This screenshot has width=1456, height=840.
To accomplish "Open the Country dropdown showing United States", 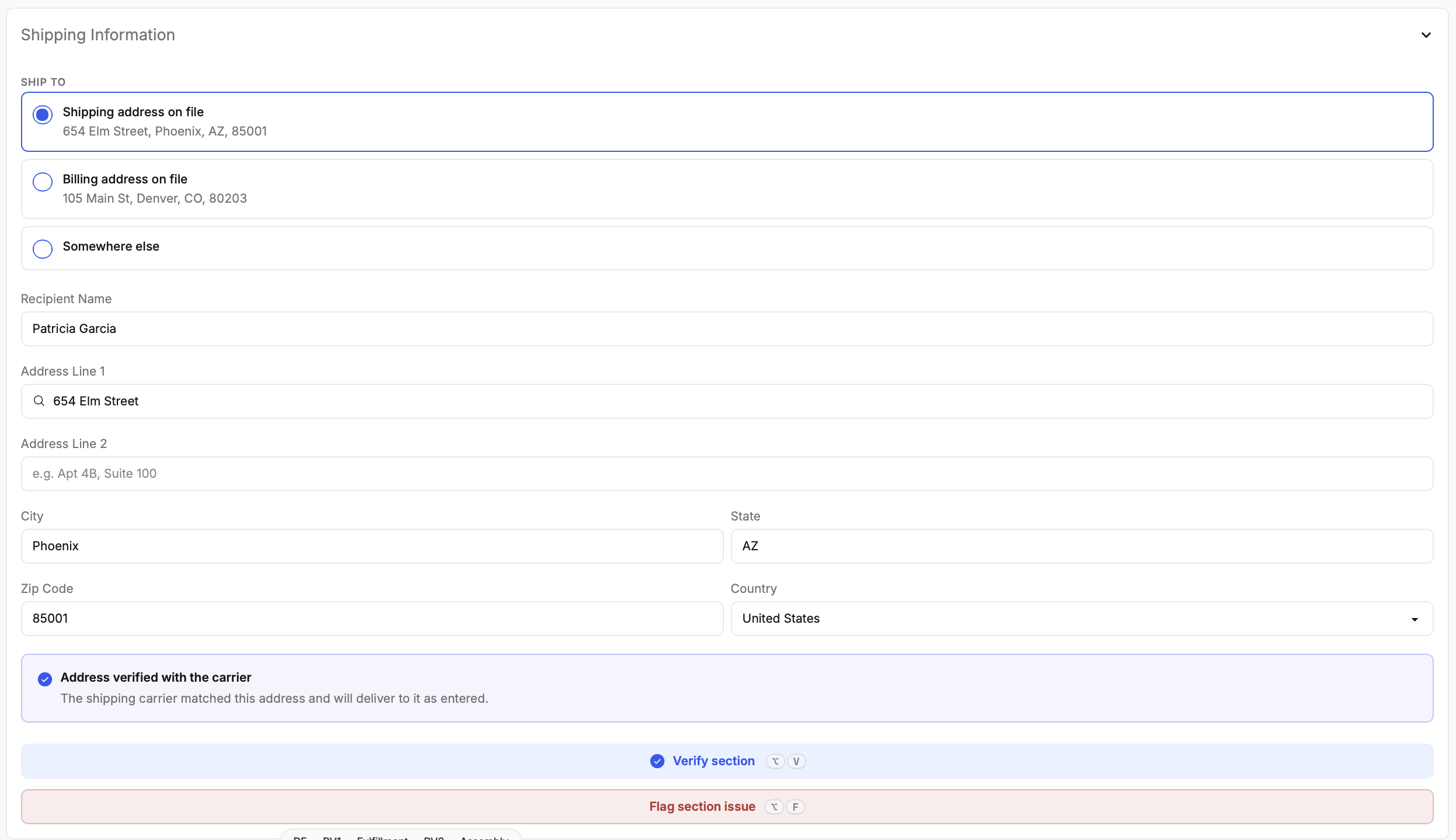I will coord(1082,619).
